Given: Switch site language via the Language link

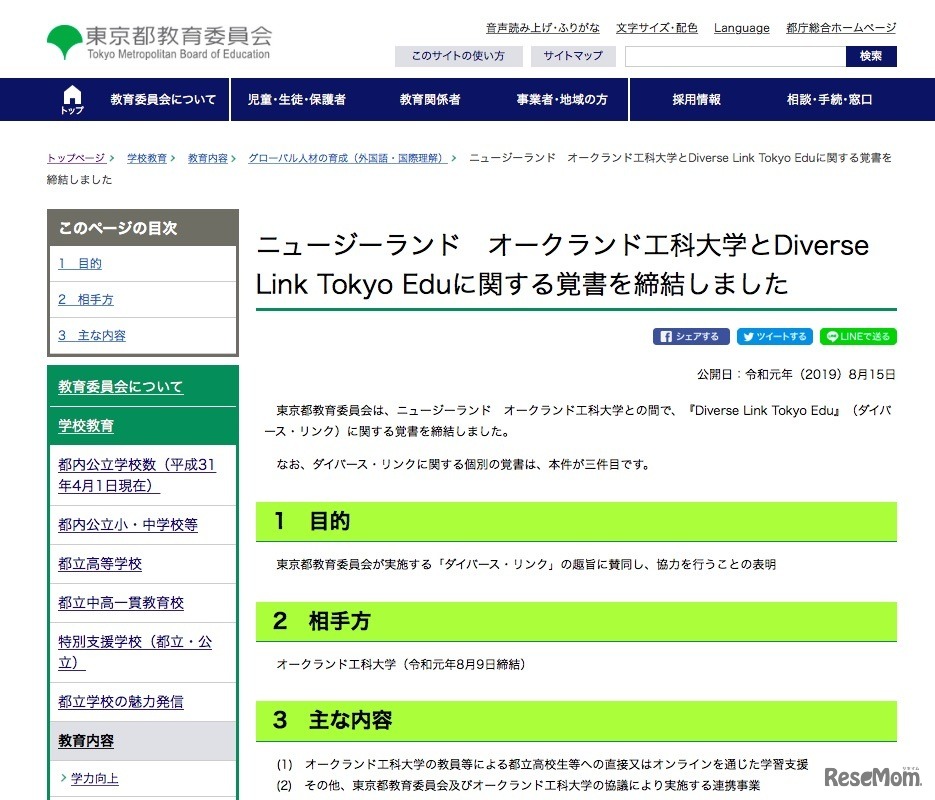Looking at the screenshot, I should [741, 27].
